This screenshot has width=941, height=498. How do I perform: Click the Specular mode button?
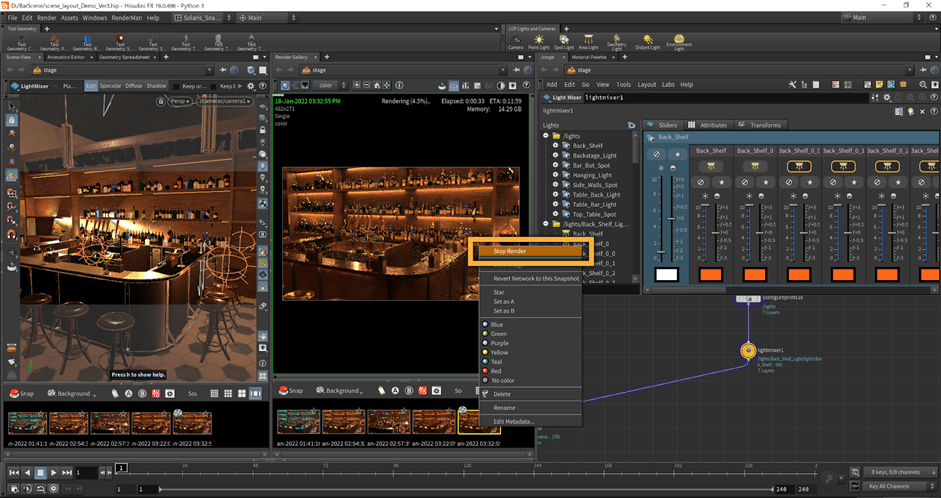(x=110, y=86)
